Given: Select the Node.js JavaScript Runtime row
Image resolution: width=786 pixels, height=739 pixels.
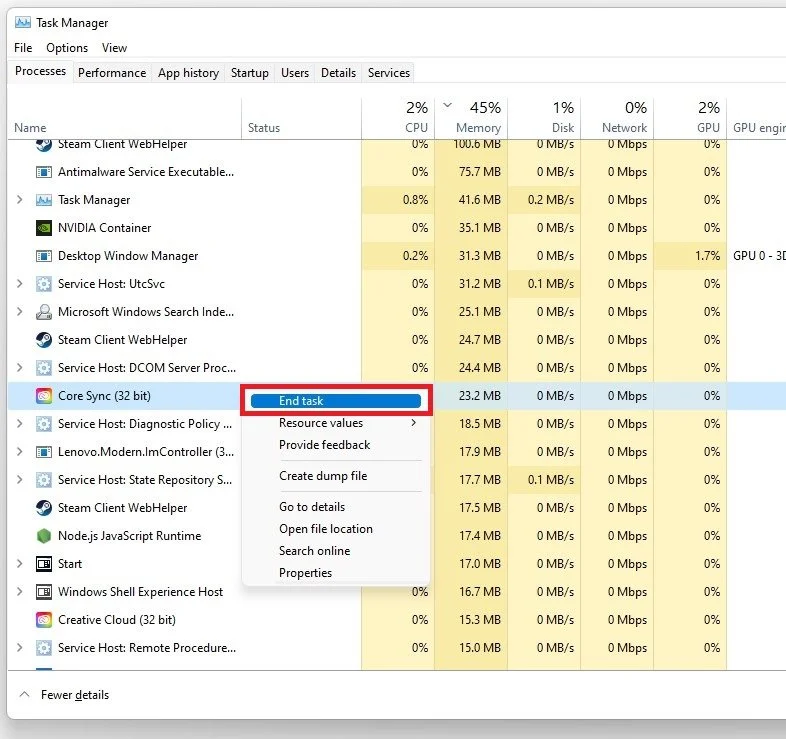Looking at the screenshot, I should tap(397, 536).
